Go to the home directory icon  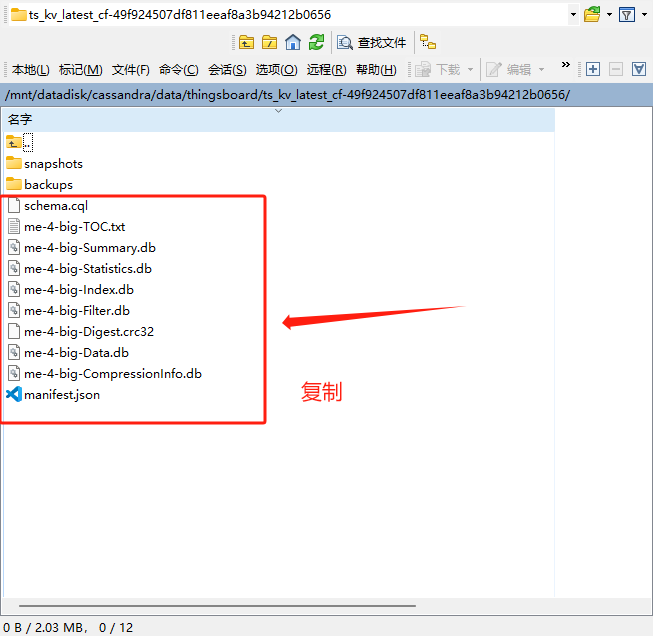[293, 42]
